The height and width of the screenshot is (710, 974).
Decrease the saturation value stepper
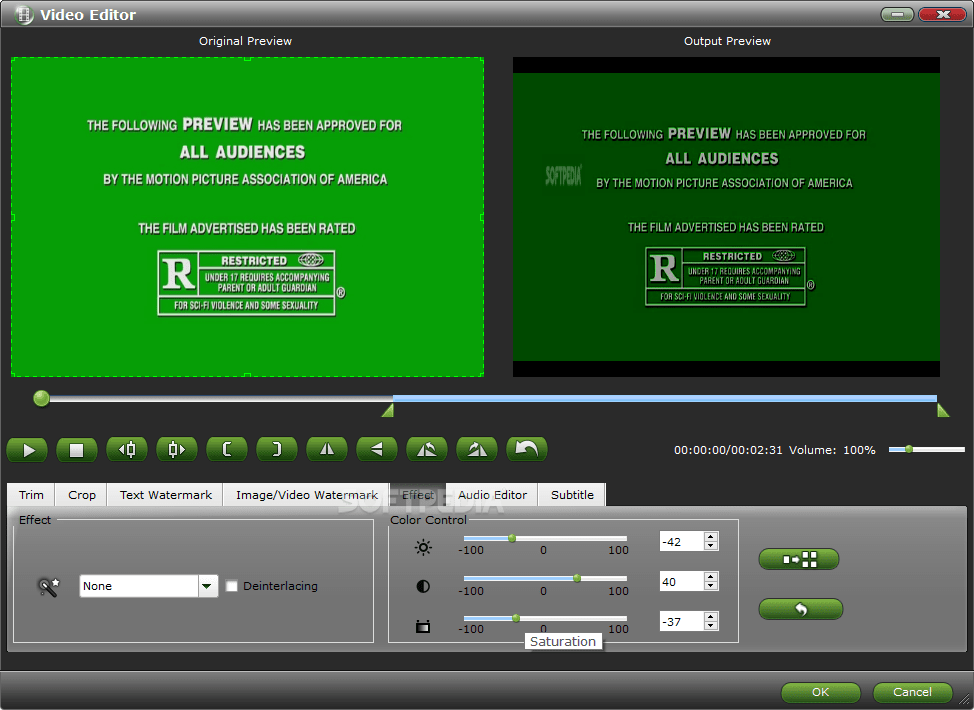point(711,626)
